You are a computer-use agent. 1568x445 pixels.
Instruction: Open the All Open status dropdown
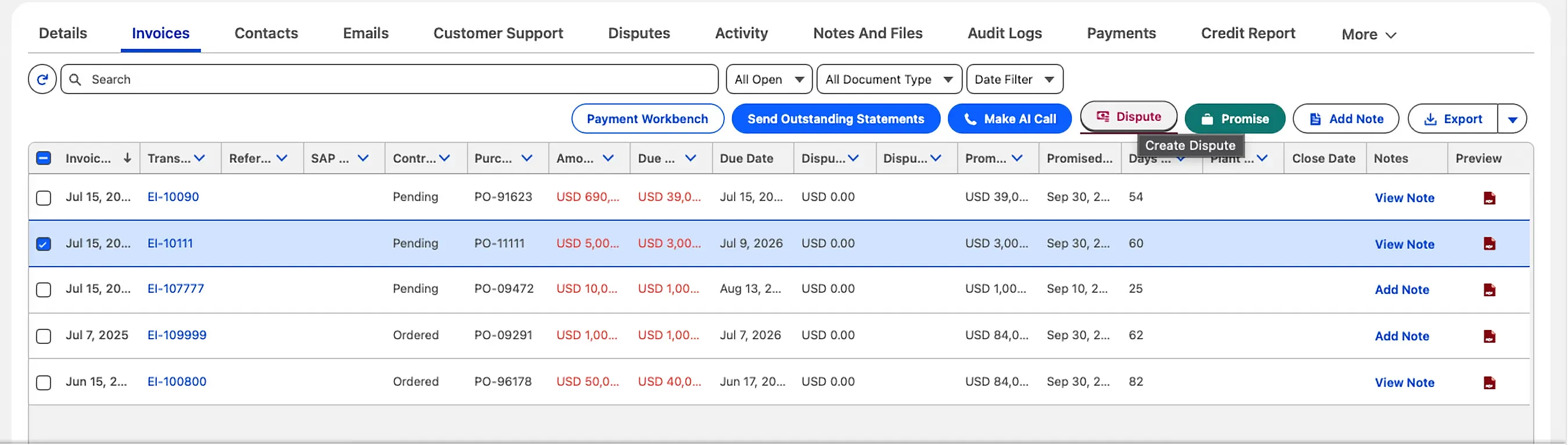(x=769, y=79)
